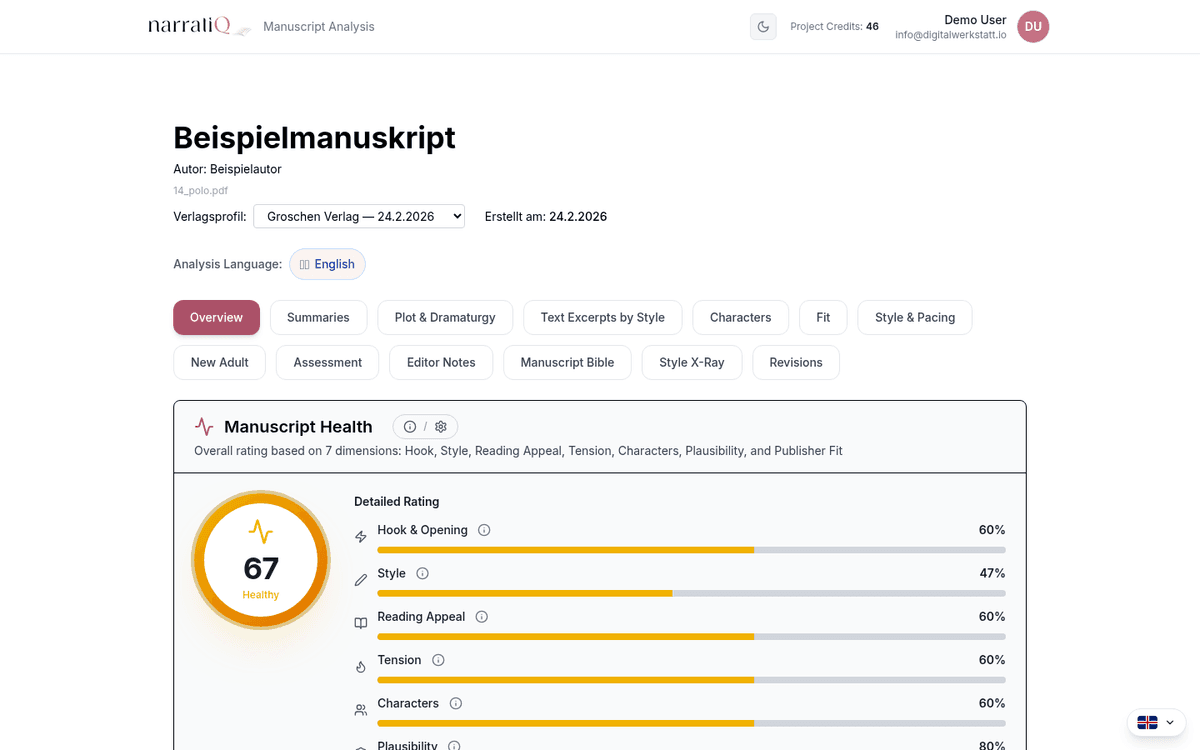Open the Style X-Ray tab
Viewport: 1200px width, 750px height.
691,362
